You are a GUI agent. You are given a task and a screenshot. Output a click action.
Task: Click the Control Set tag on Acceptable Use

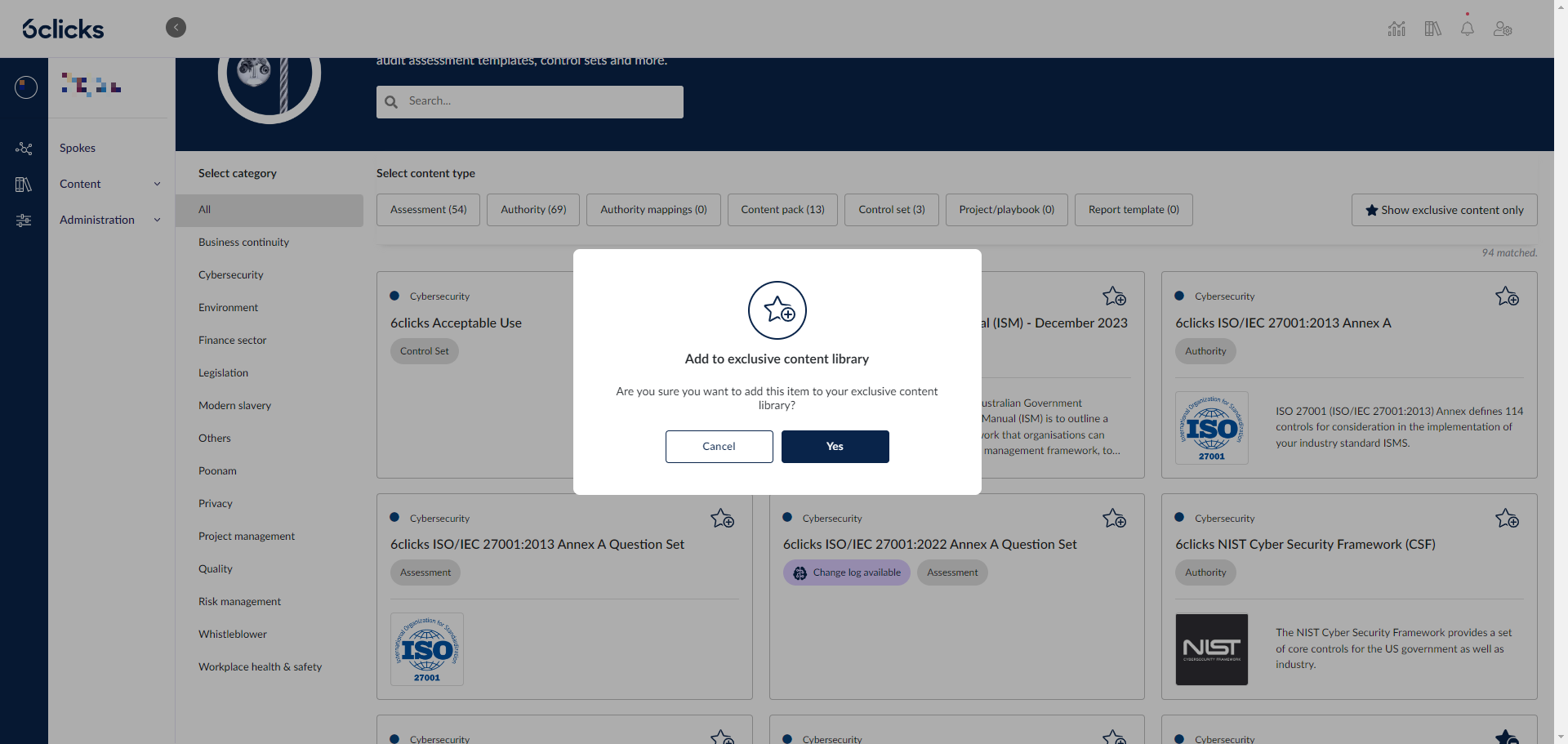(x=425, y=351)
